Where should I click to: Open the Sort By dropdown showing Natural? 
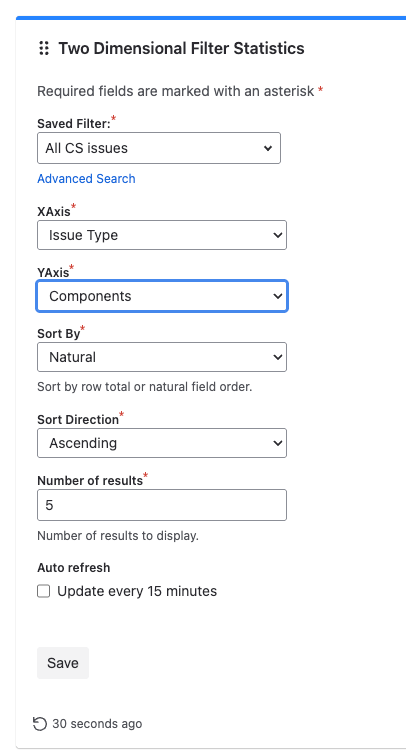(x=162, y=357)
